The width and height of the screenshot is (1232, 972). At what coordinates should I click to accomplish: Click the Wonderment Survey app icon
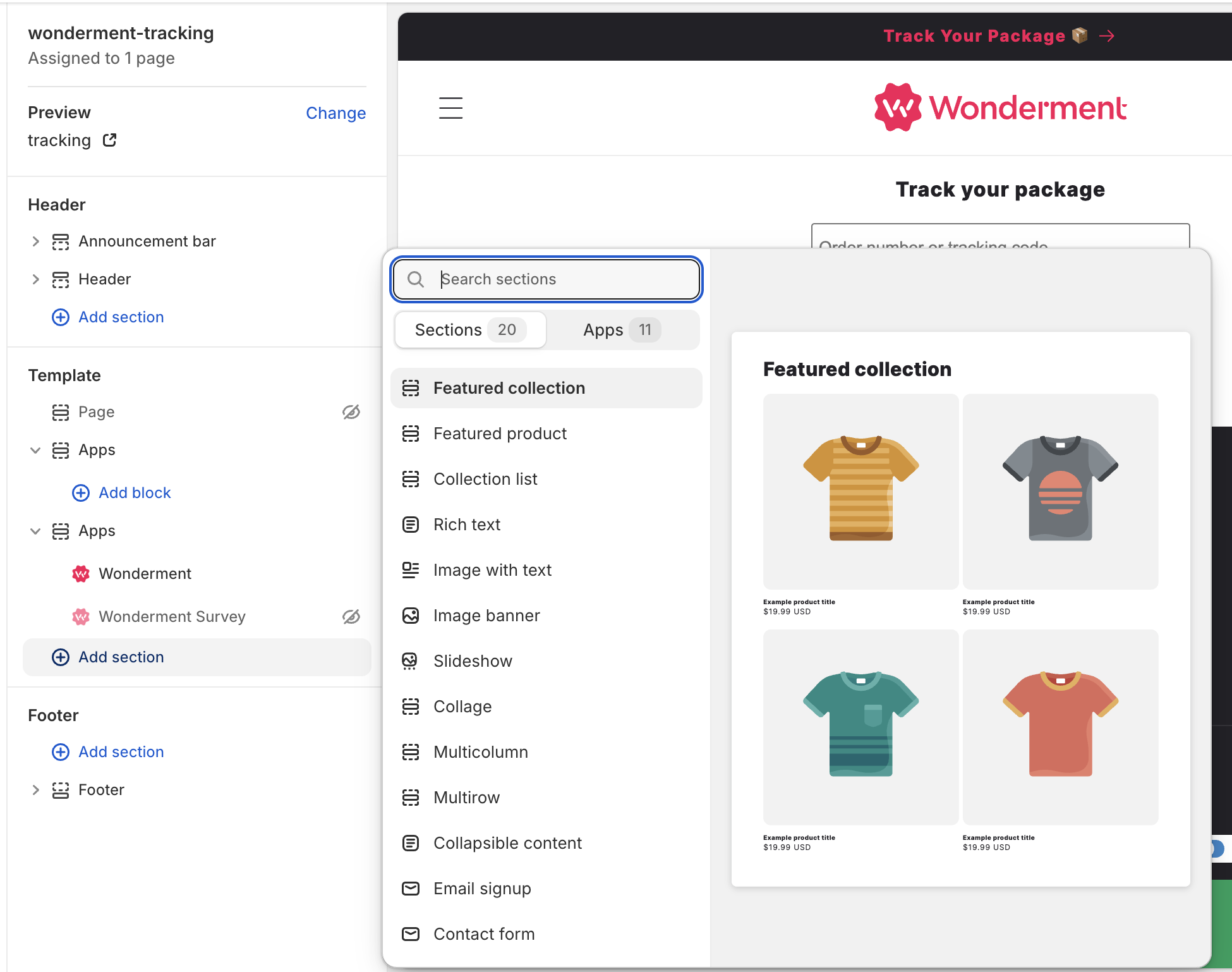[x=81, y=617]
